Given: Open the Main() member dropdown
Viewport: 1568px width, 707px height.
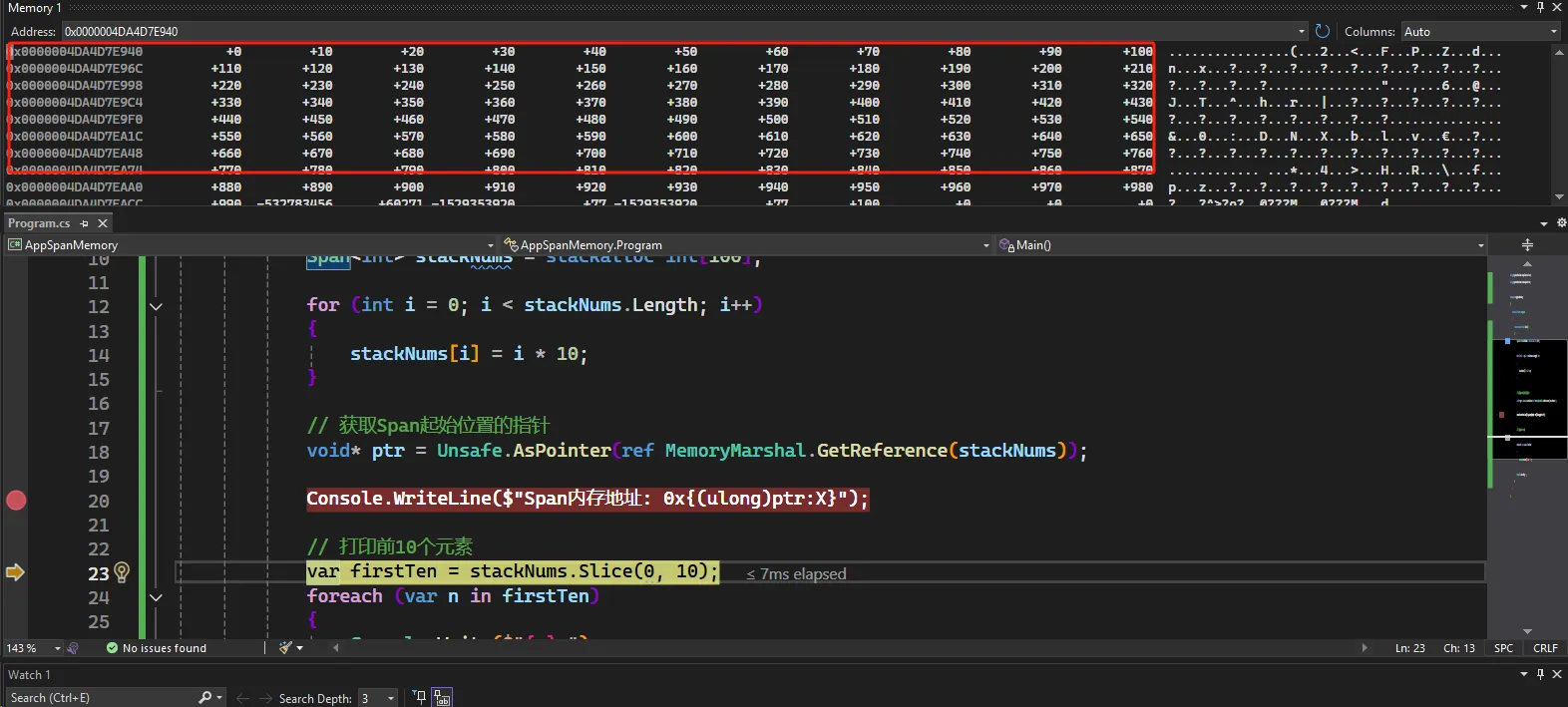Looking at the screenshot, I should point(1242,245).
